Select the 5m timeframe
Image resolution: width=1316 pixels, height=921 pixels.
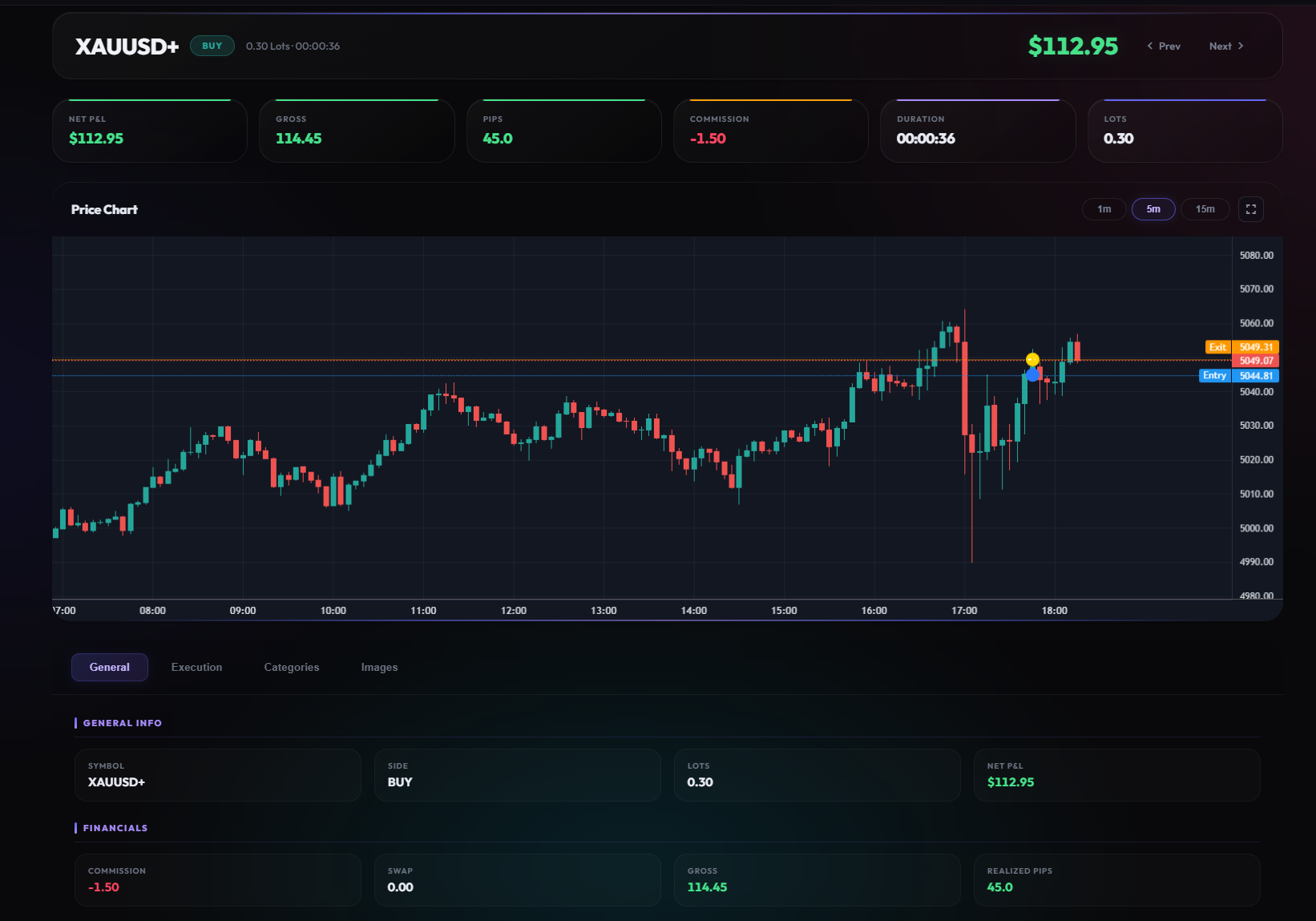pyautogui.click(x=1153, y=209)
